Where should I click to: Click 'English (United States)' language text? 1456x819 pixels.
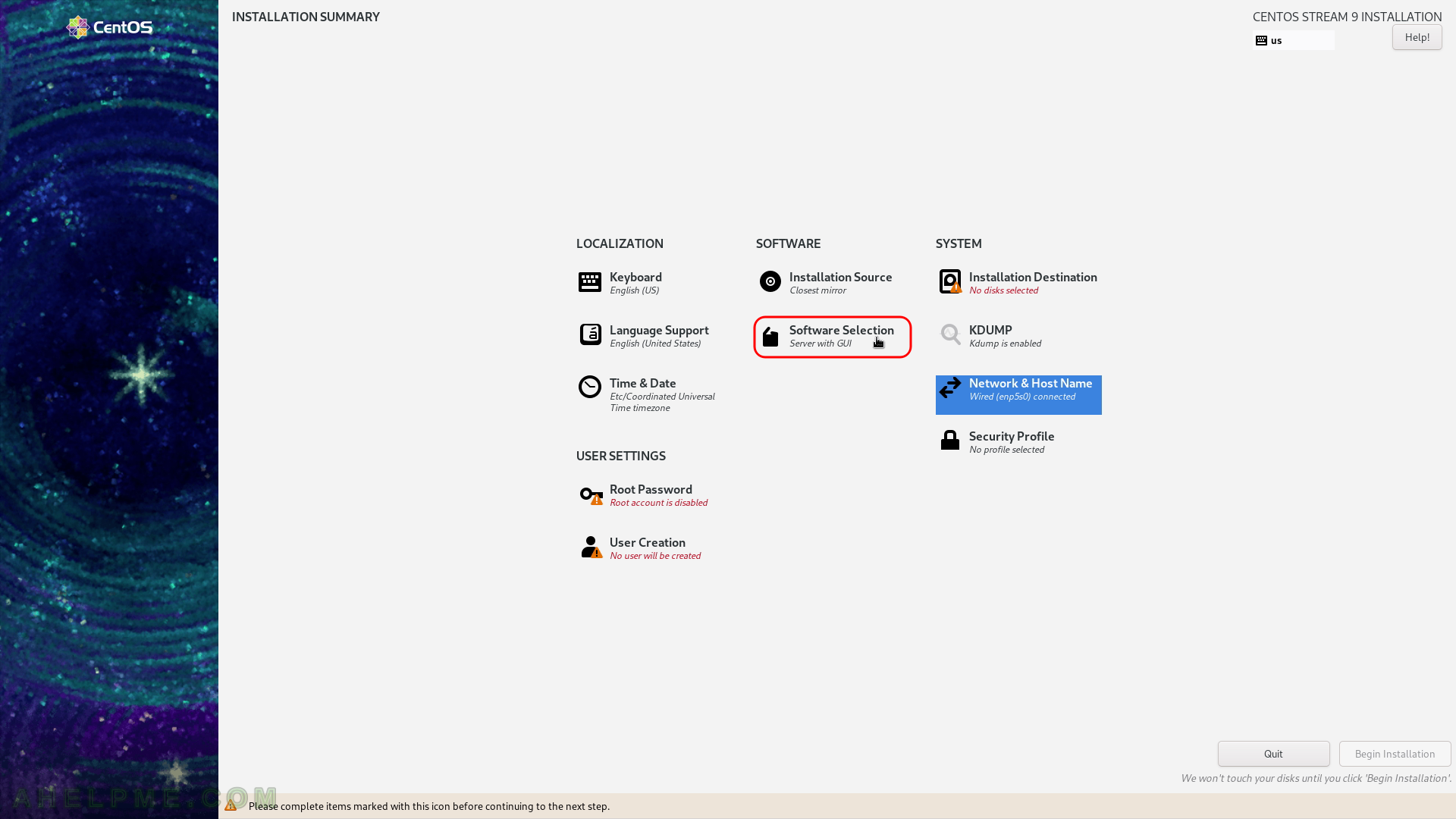click(655, 344)
